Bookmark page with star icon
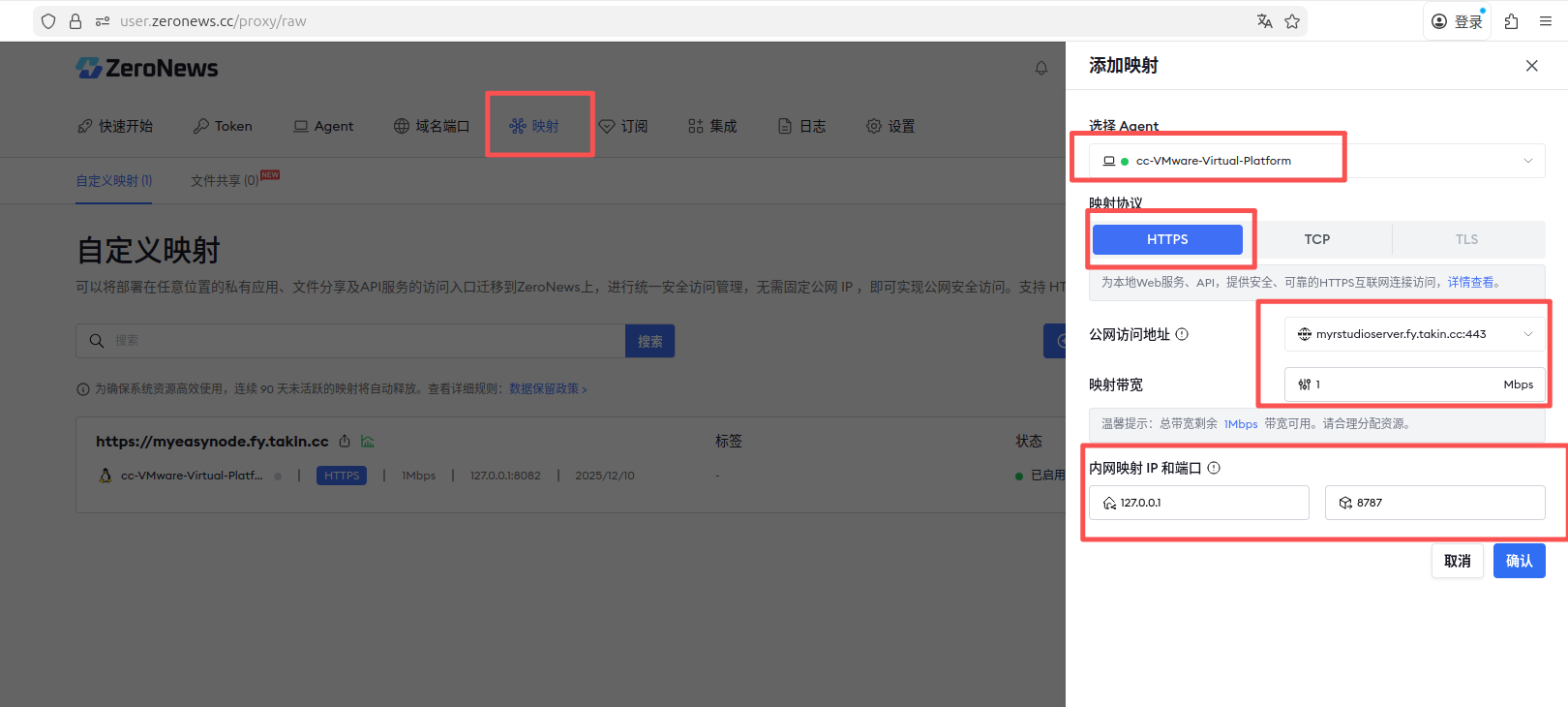This screenshot has height=707, width=1568. point(1292,21)
